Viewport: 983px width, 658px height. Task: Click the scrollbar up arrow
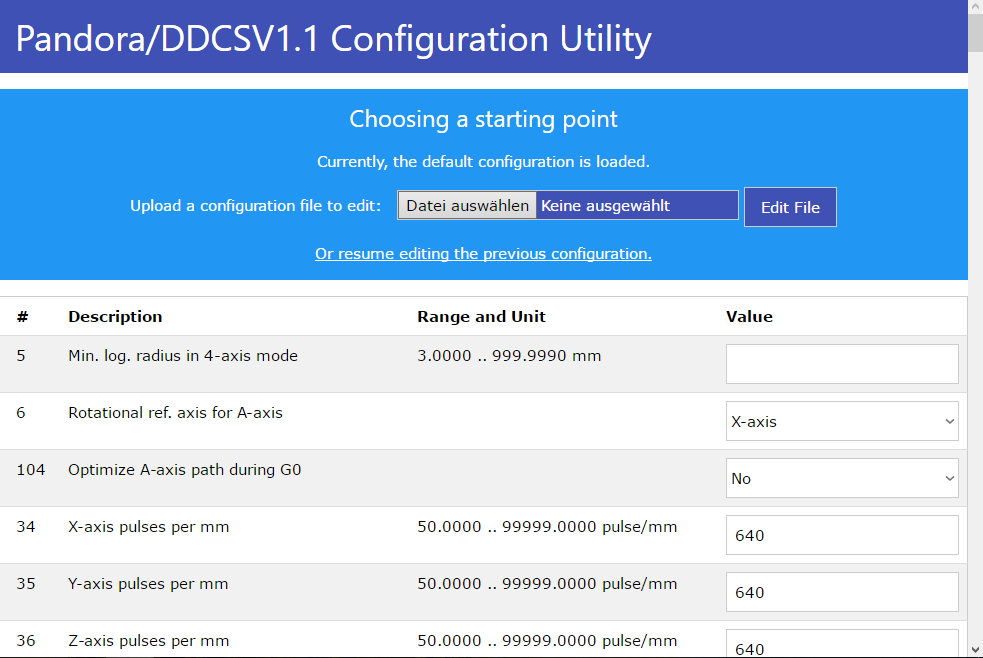tap(975, 5)
